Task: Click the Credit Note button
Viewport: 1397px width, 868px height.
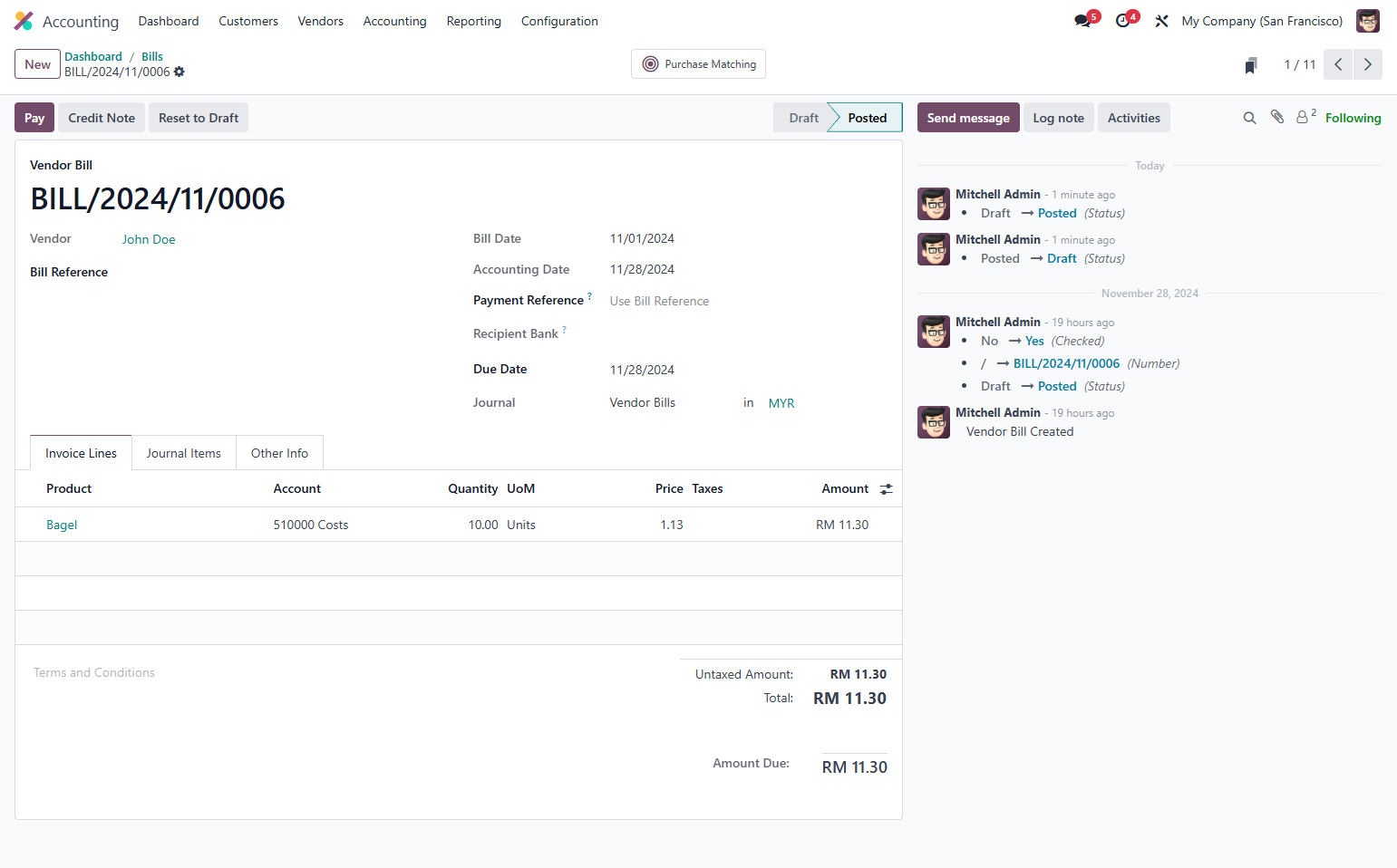Action: point(102,118)
